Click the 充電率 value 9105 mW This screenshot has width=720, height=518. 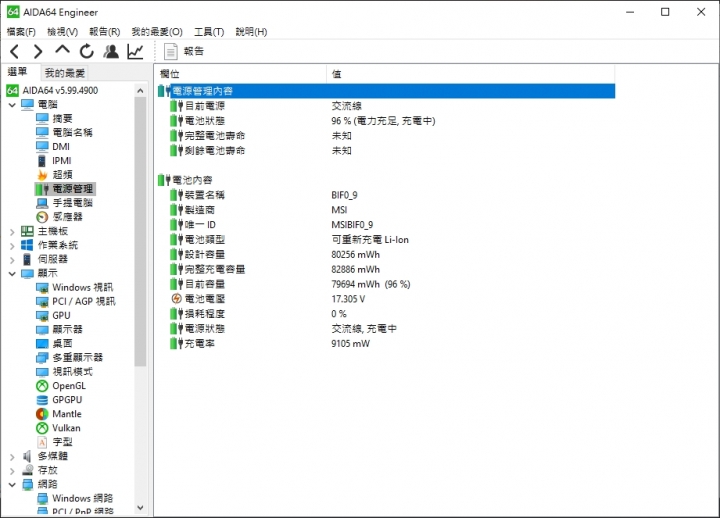tap(350, 344)
